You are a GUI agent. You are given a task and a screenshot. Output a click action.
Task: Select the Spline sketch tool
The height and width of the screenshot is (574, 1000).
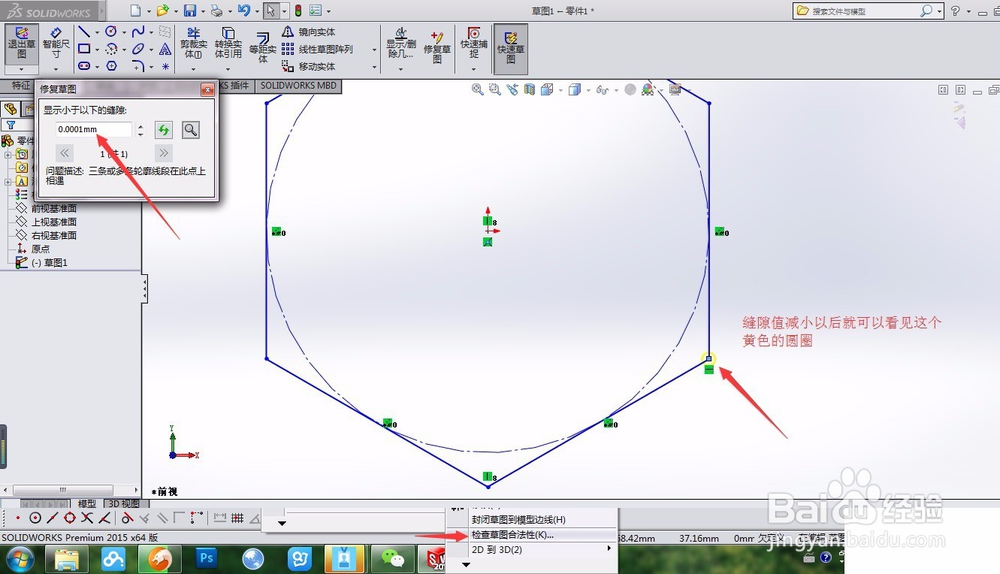138,31
